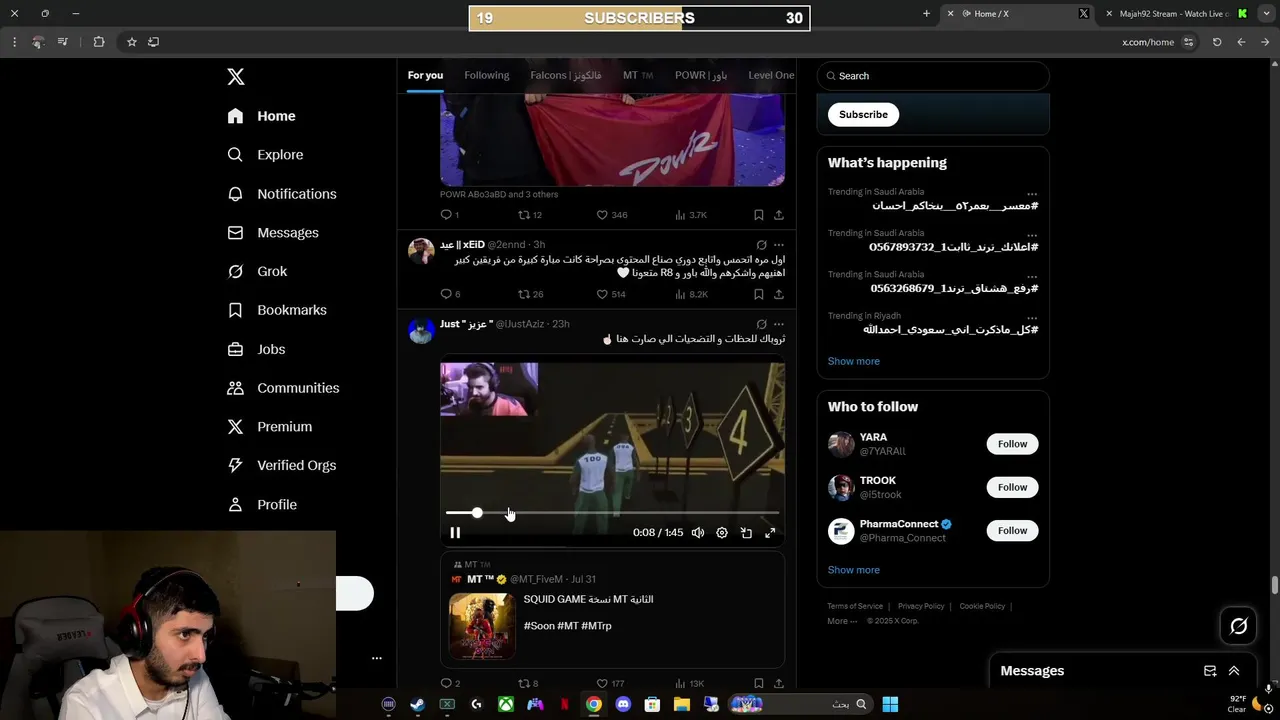The image size is (1280, 720).
Task: Open more options on xEiD's post
Action: point(779,245)
